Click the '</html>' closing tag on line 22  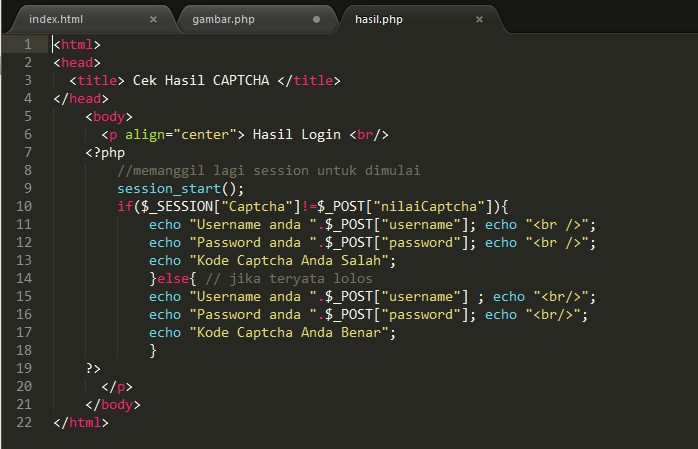pos(81,422)
